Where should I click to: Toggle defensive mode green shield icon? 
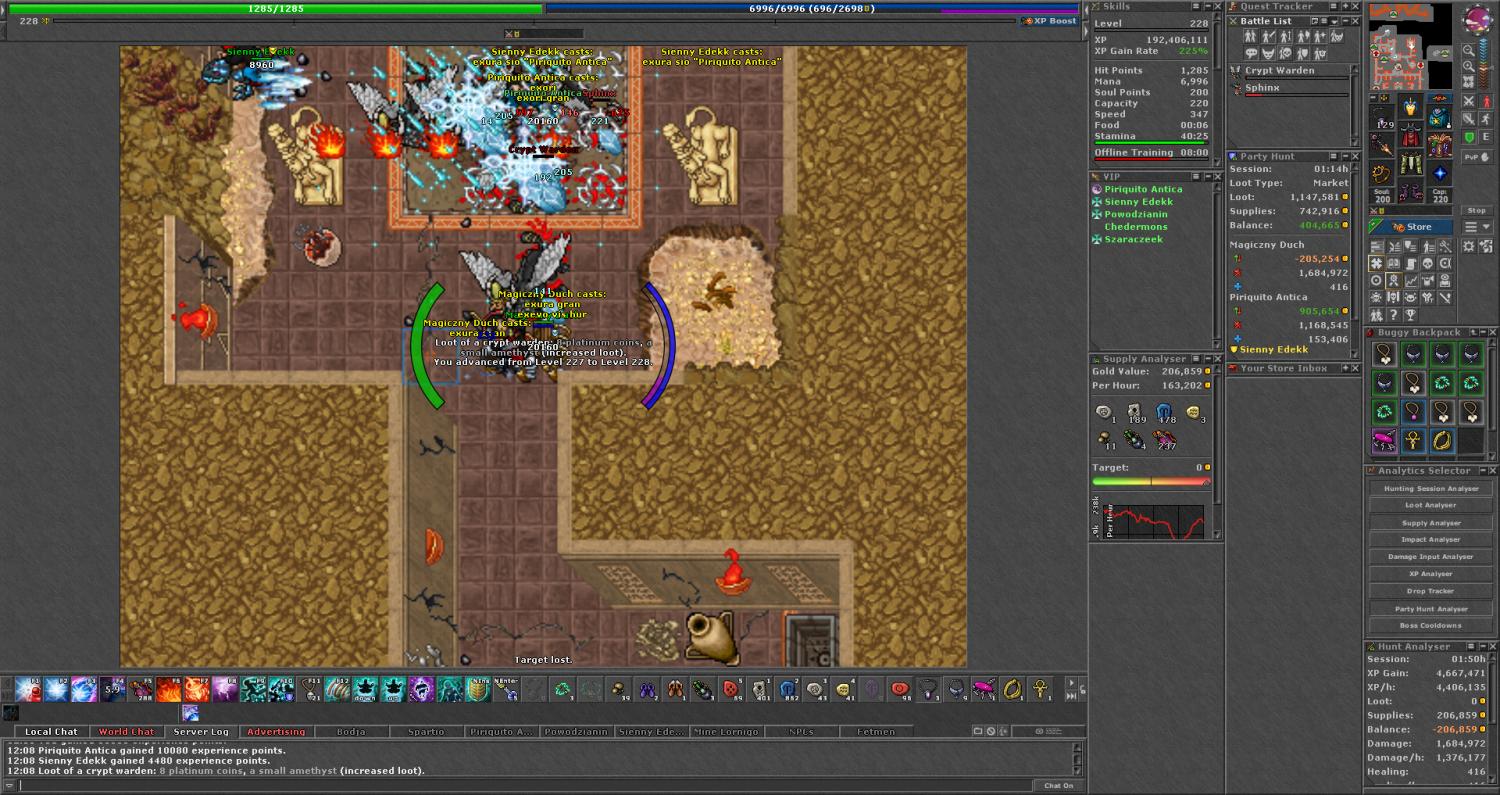1468,137
